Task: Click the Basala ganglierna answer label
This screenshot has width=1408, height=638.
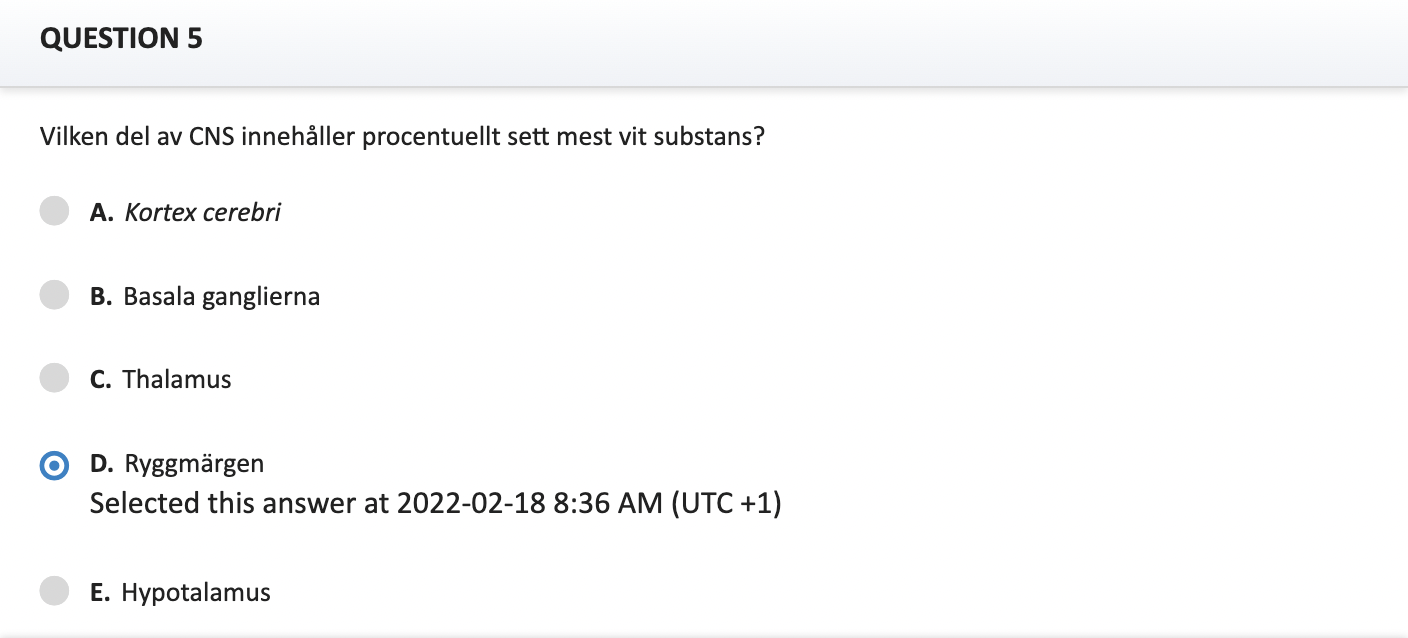Action: (x=222, y=296)
